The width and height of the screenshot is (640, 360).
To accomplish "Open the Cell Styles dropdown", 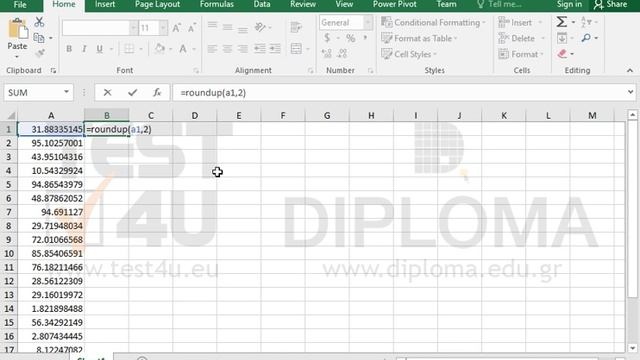I will [409, 54].
